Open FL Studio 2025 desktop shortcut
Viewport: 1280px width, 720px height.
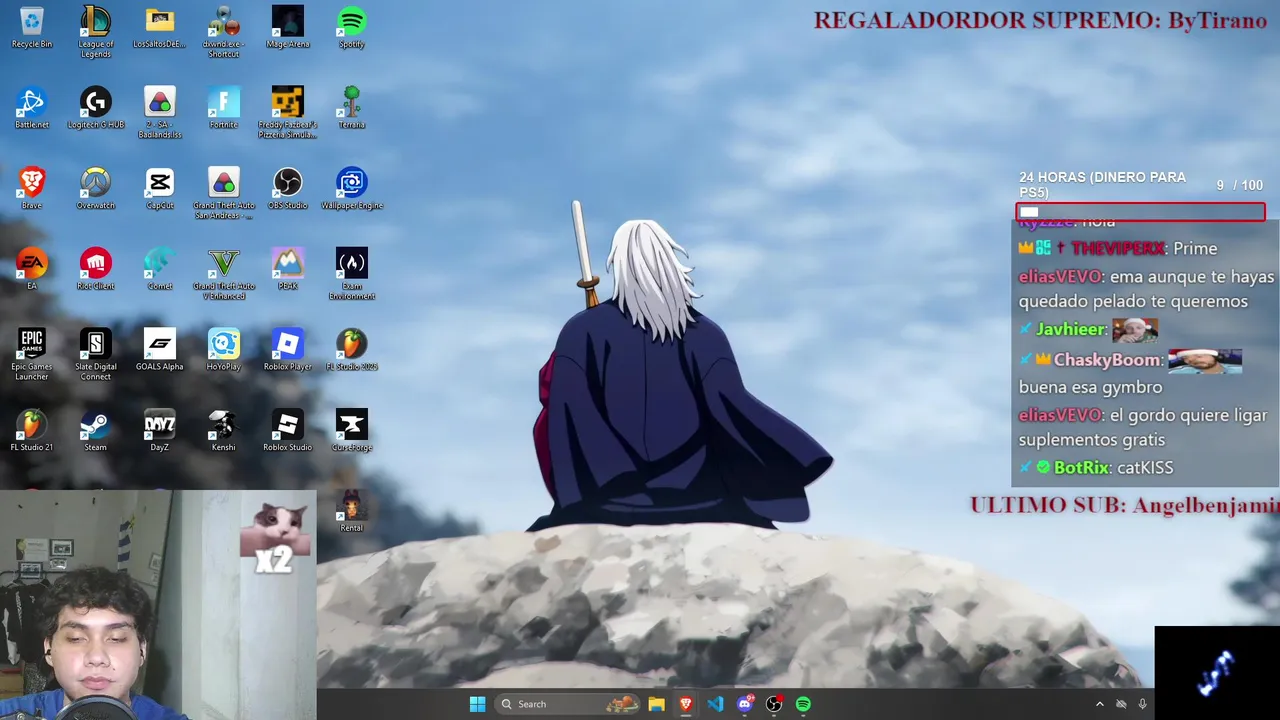pyautogui.click(x=352, y=350)
